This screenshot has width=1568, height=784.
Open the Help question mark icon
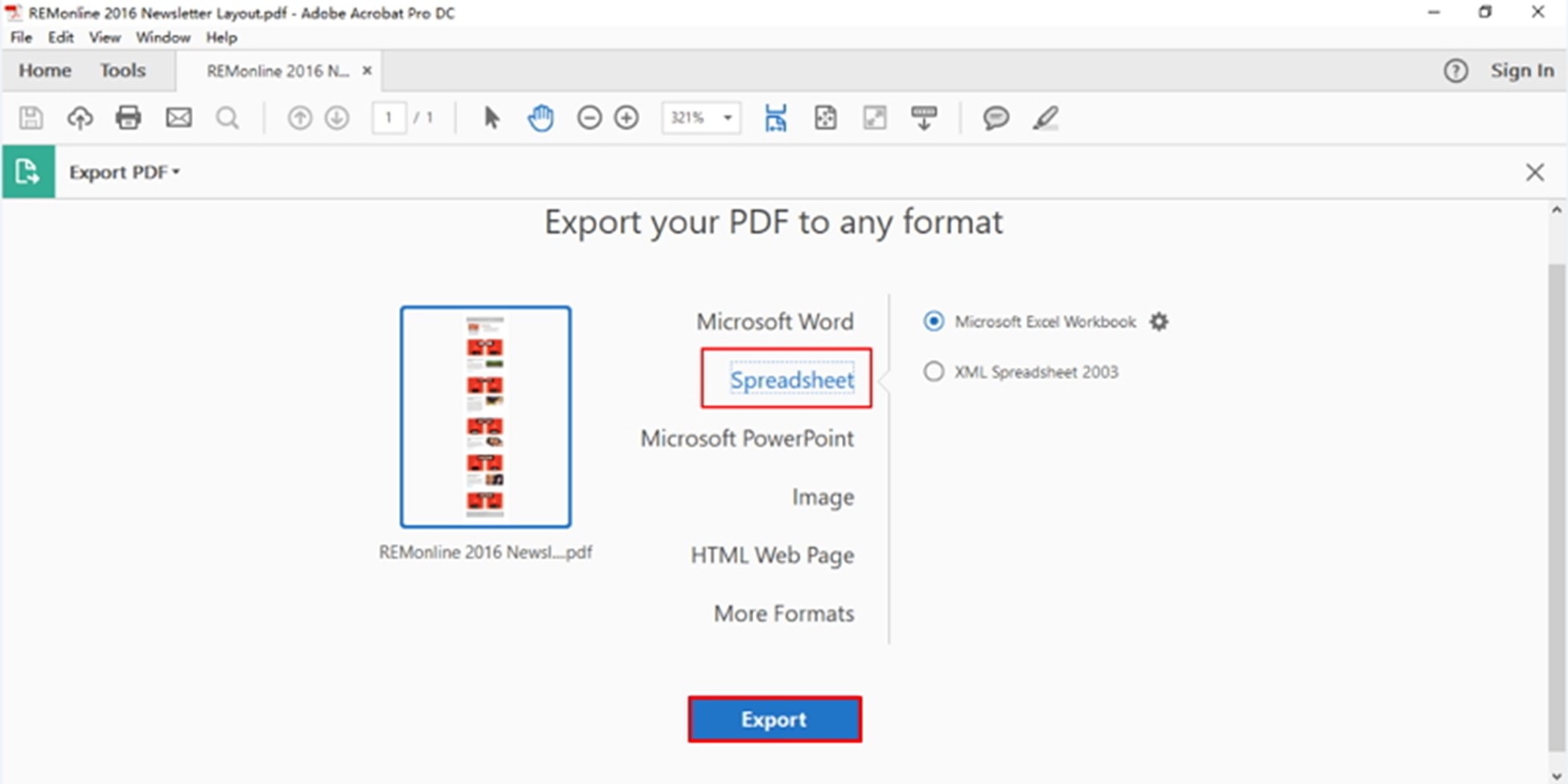(x=1455, y=71)
